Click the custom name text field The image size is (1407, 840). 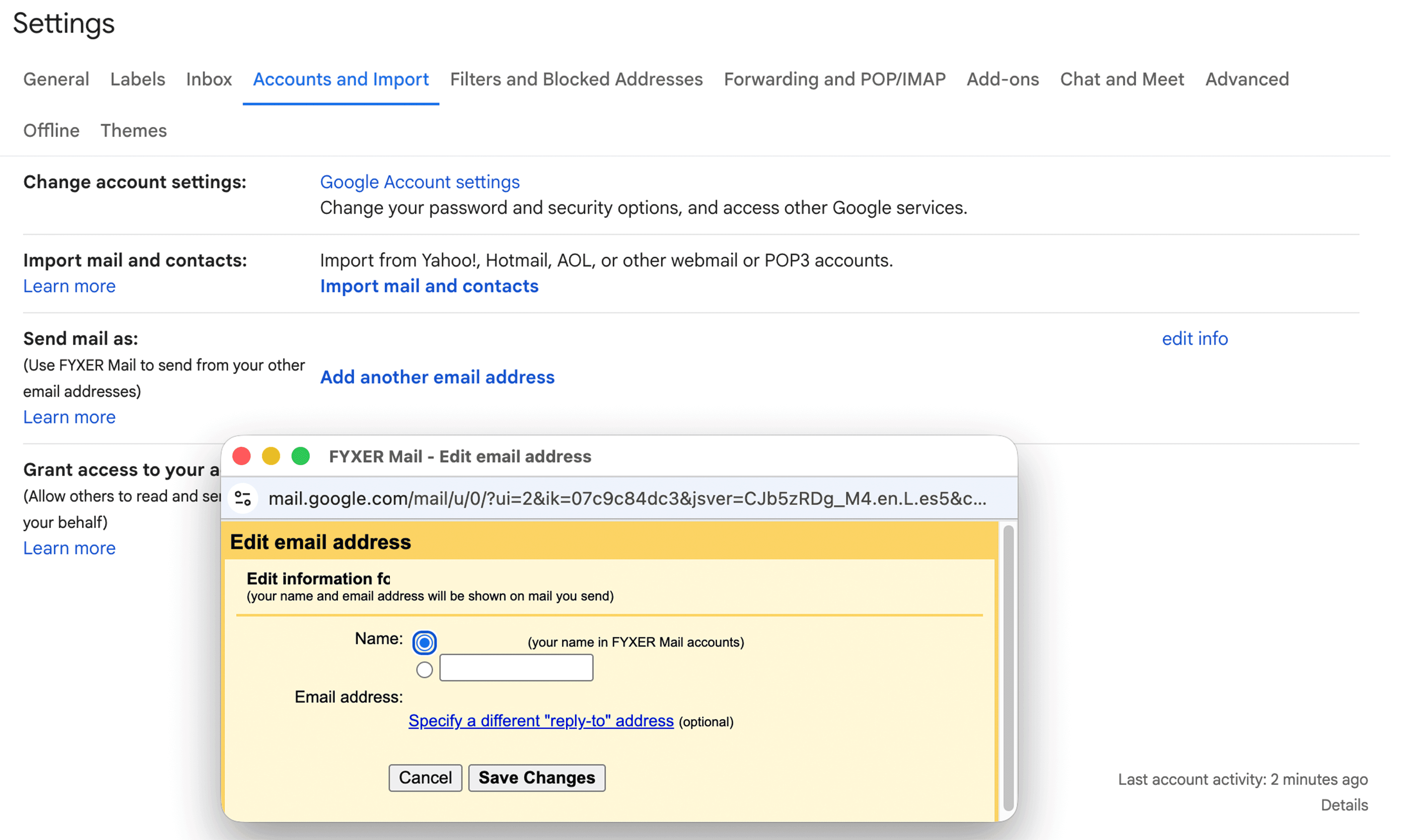tap(516, 668)
